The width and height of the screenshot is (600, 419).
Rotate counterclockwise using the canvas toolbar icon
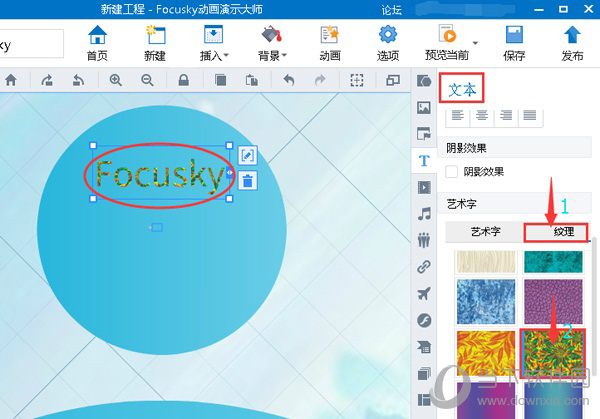pyautogui.click(x=78, y=80)
